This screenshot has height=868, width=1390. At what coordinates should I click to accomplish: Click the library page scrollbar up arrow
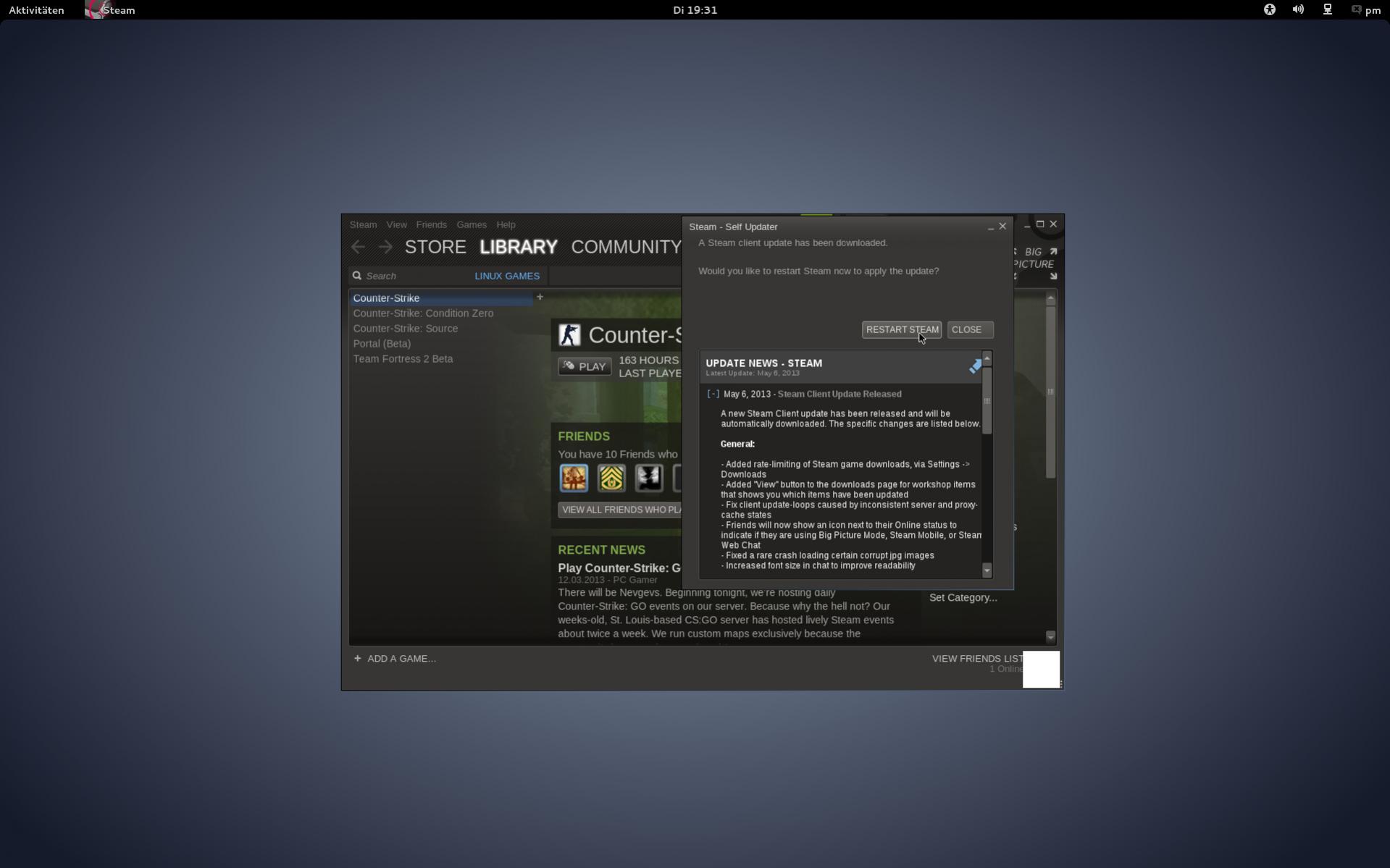(1050, 298)
